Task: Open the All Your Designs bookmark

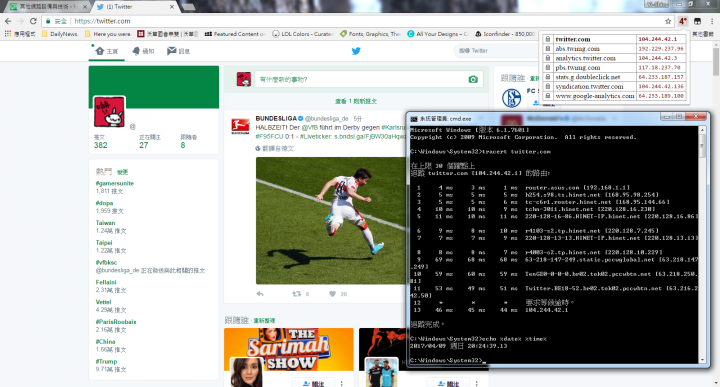Action: (x=438, y=34)
